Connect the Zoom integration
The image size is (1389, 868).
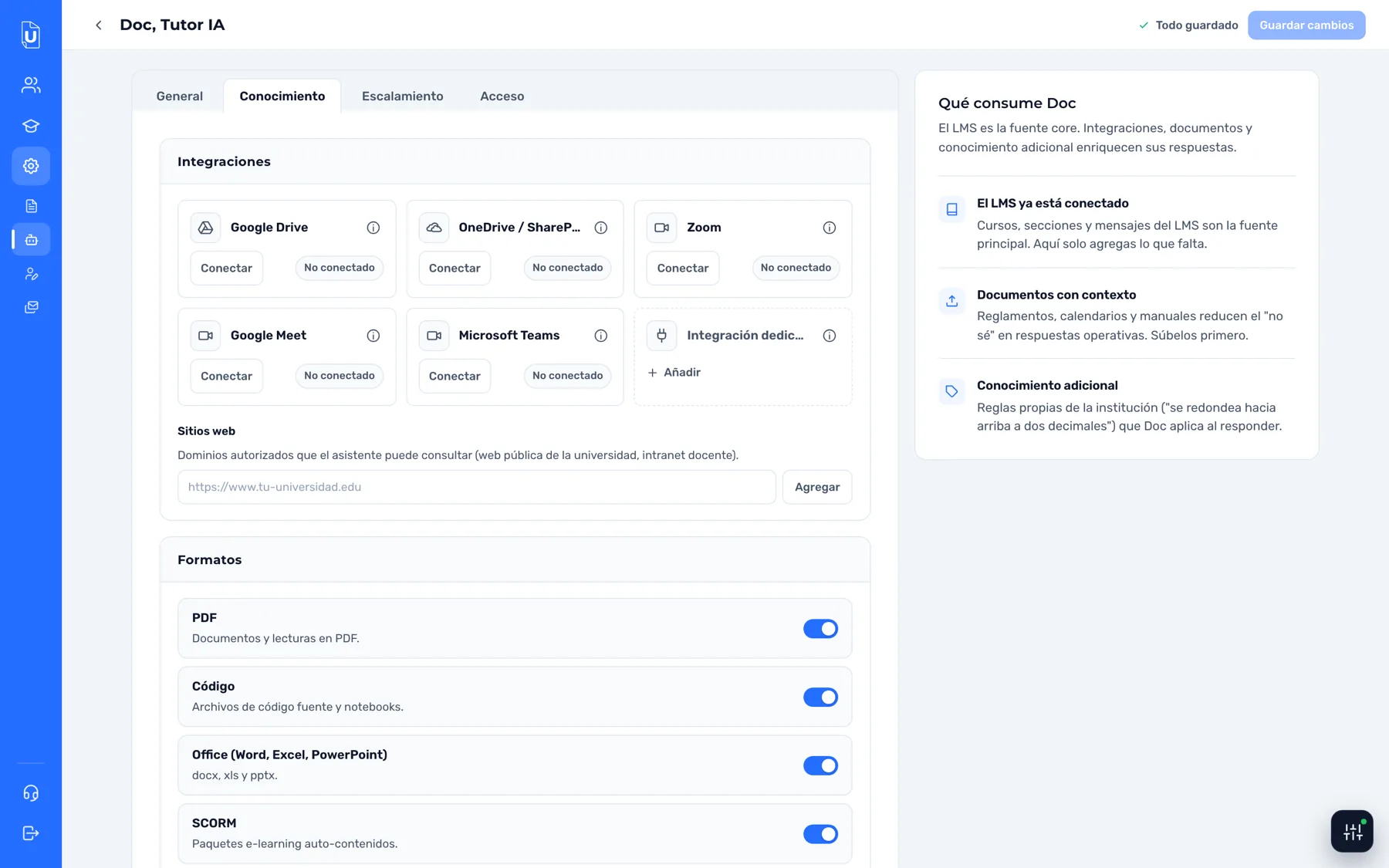pyautogui.click(x=683, y=269)
